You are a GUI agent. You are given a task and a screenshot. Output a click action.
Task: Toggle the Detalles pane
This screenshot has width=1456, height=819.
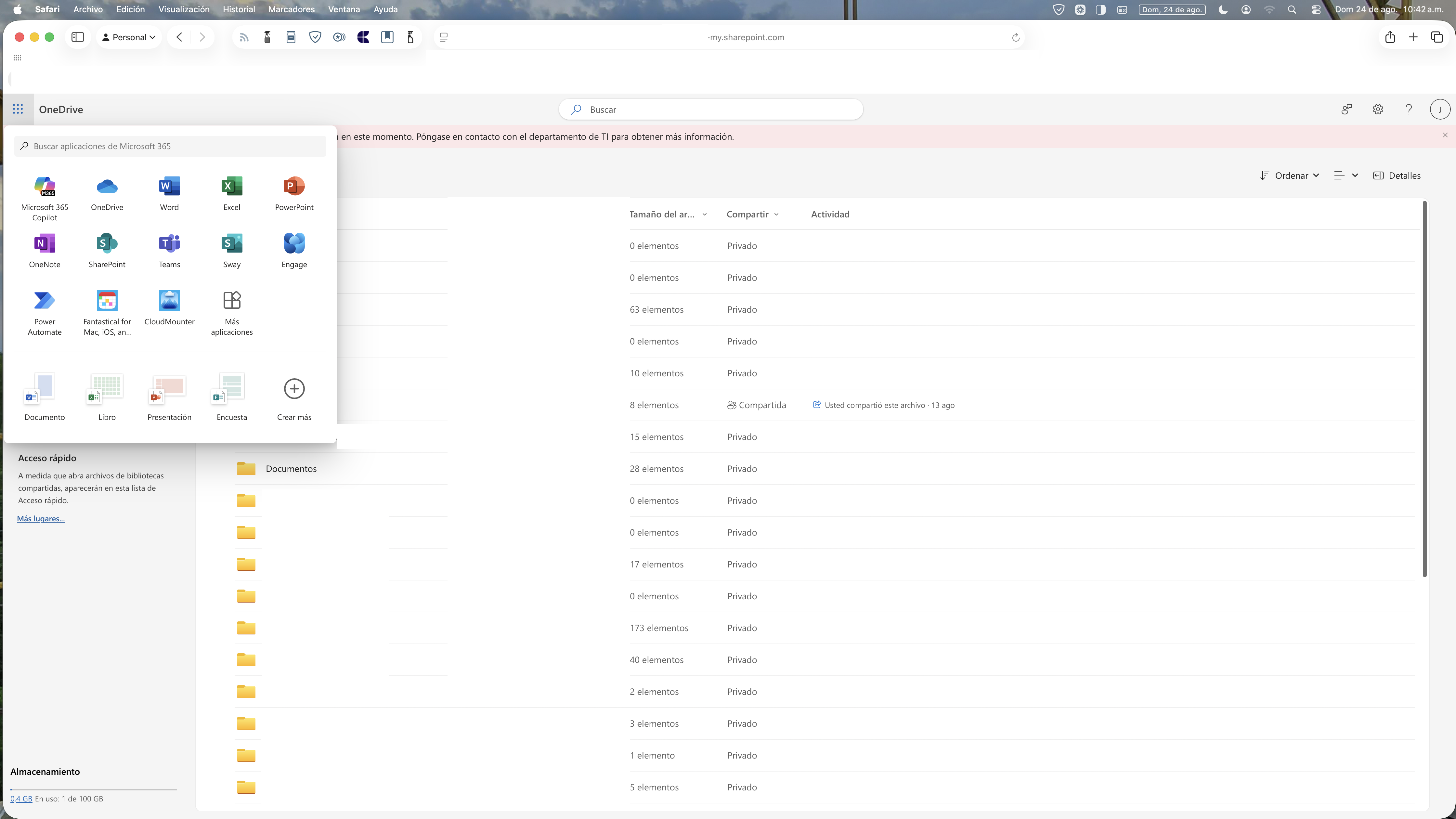(x=1397, y=175)
